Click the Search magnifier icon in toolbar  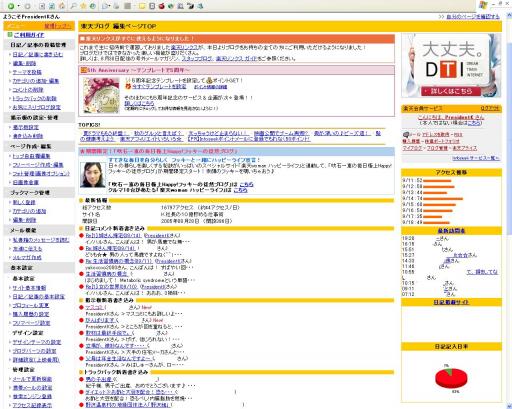point(74,6)
